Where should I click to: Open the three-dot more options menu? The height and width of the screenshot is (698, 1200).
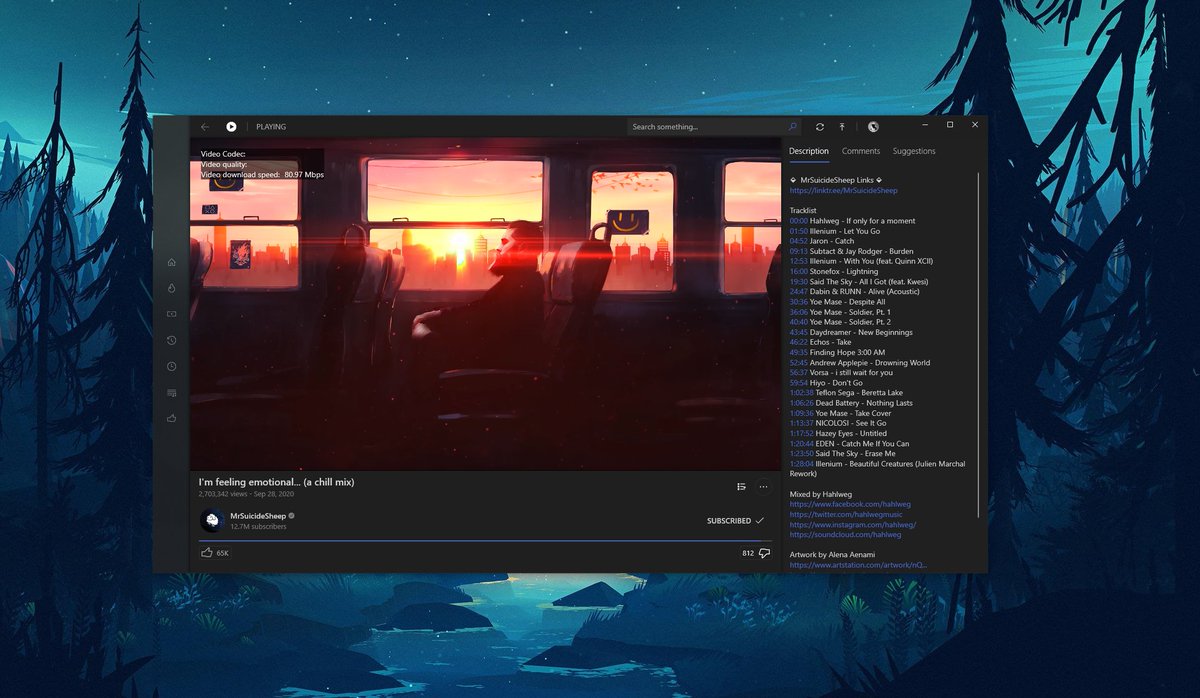(763, 487)
